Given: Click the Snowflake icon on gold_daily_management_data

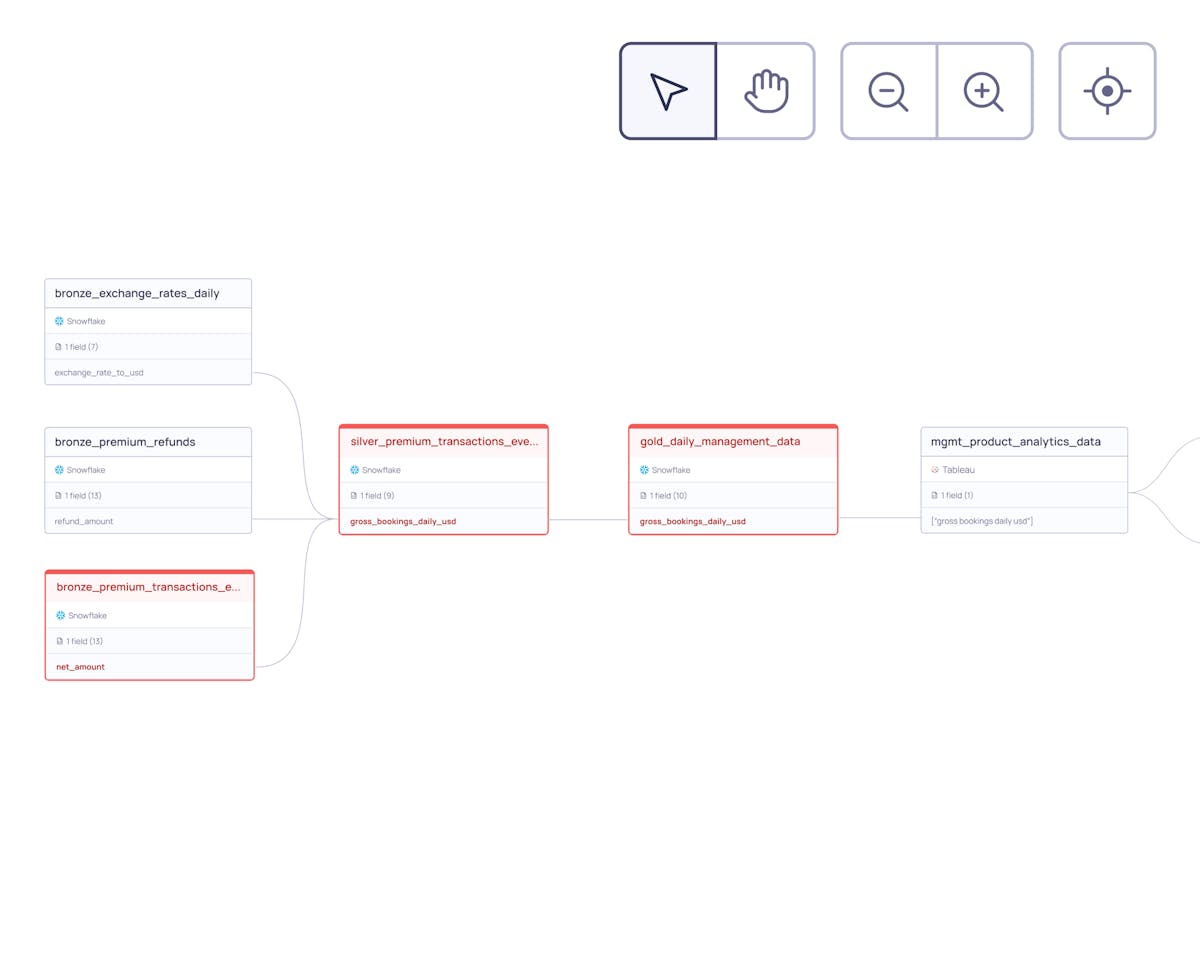Looking at the screenshot, I should (645, 469).
